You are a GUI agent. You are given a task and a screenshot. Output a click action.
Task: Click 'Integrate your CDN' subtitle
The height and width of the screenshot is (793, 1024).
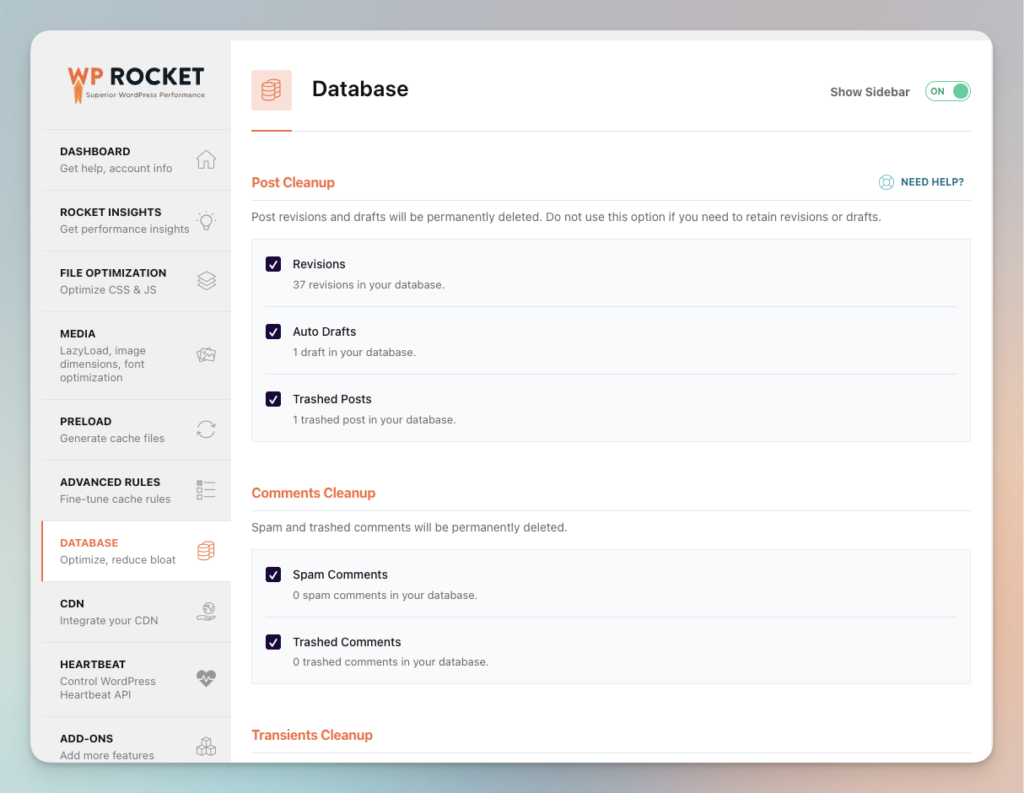click(108, 621)
